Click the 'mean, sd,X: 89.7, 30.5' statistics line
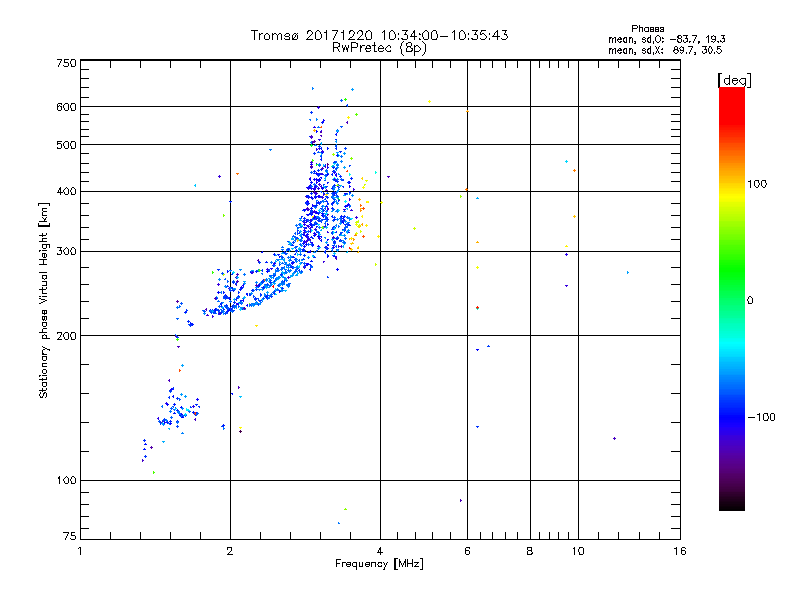 click(665, 50)
